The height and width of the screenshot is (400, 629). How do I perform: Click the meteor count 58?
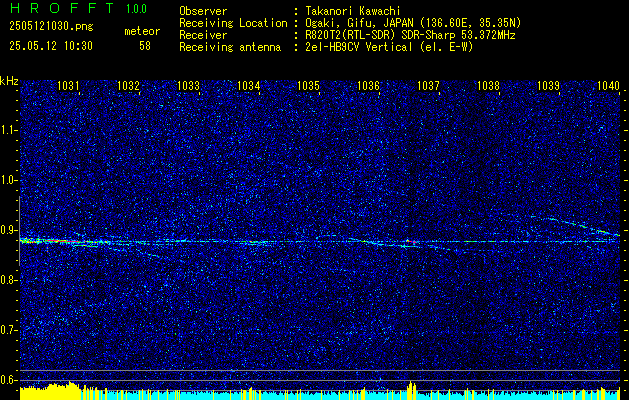145,46
